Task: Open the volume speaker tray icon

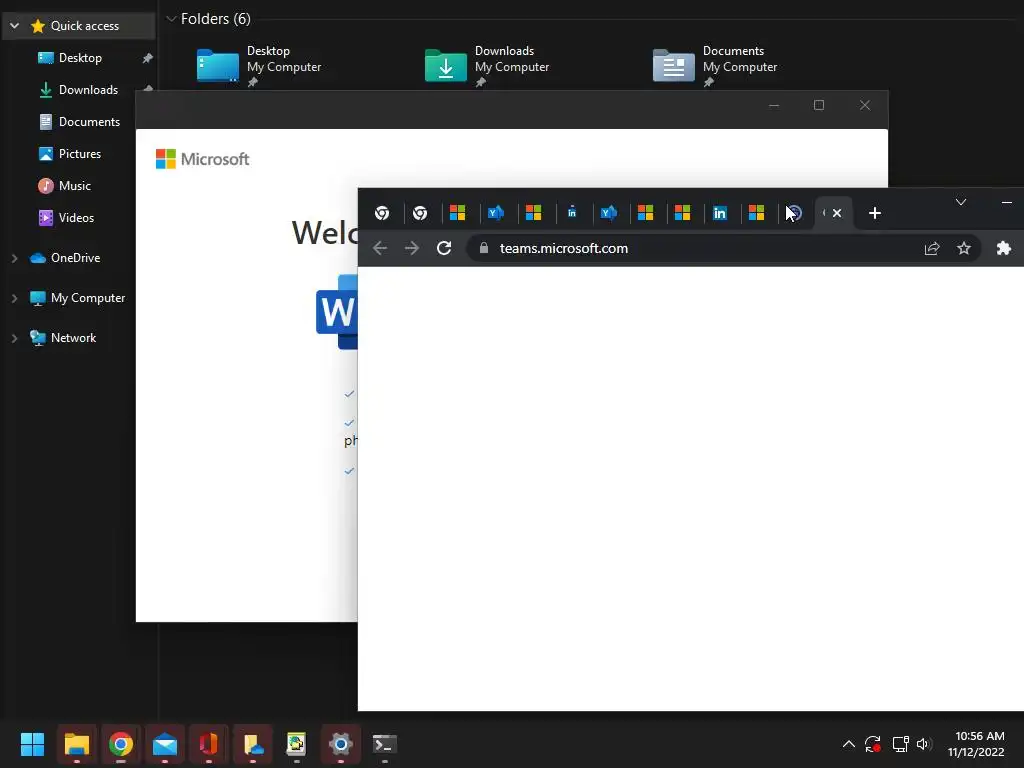Action: coord(923,744)
